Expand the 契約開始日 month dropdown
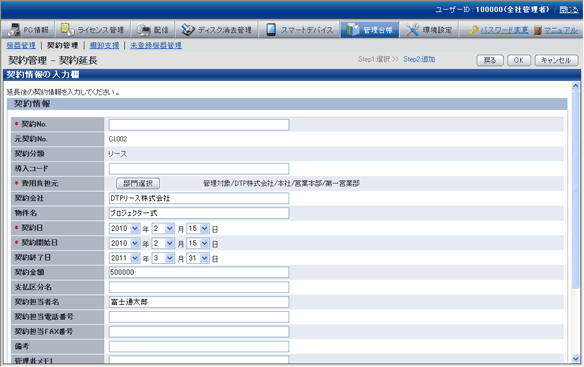 click(x=169, y=243)
